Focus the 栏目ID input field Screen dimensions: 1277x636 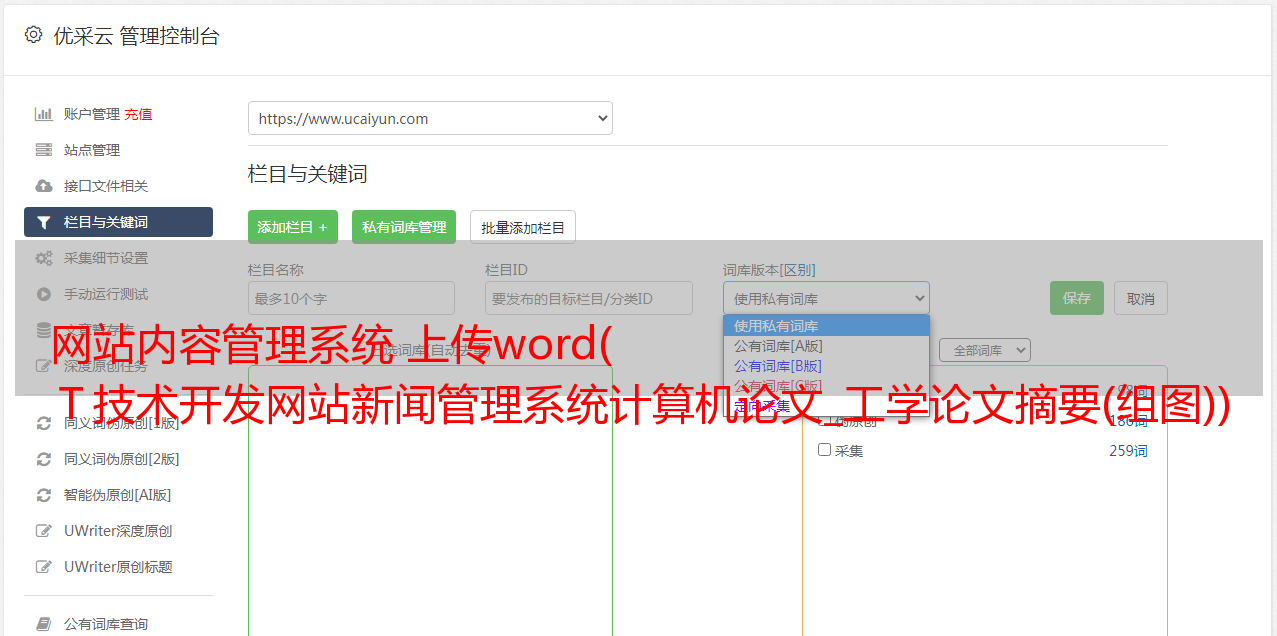[x=589, y=298]
